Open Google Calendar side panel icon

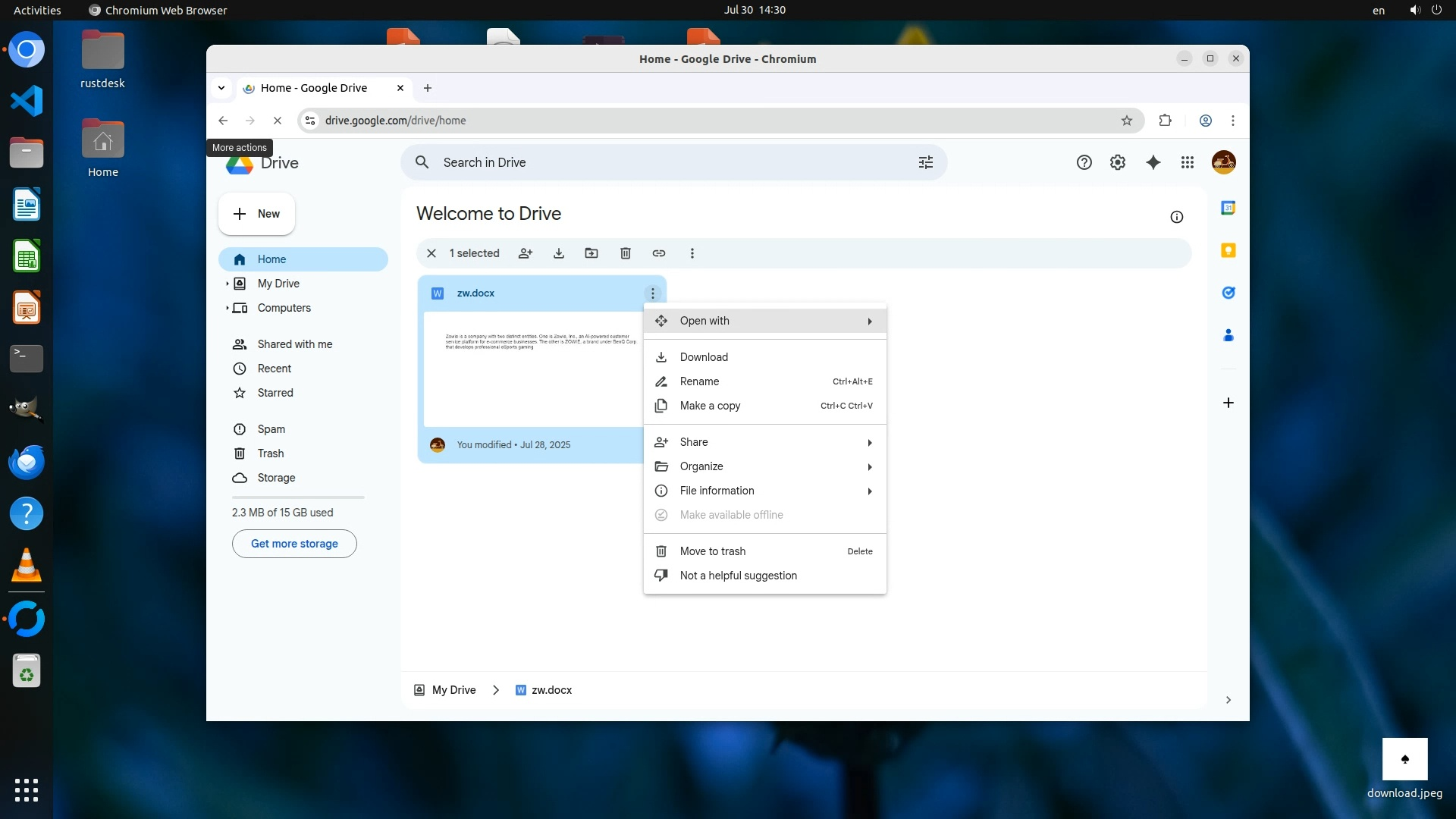(1228, 208)
